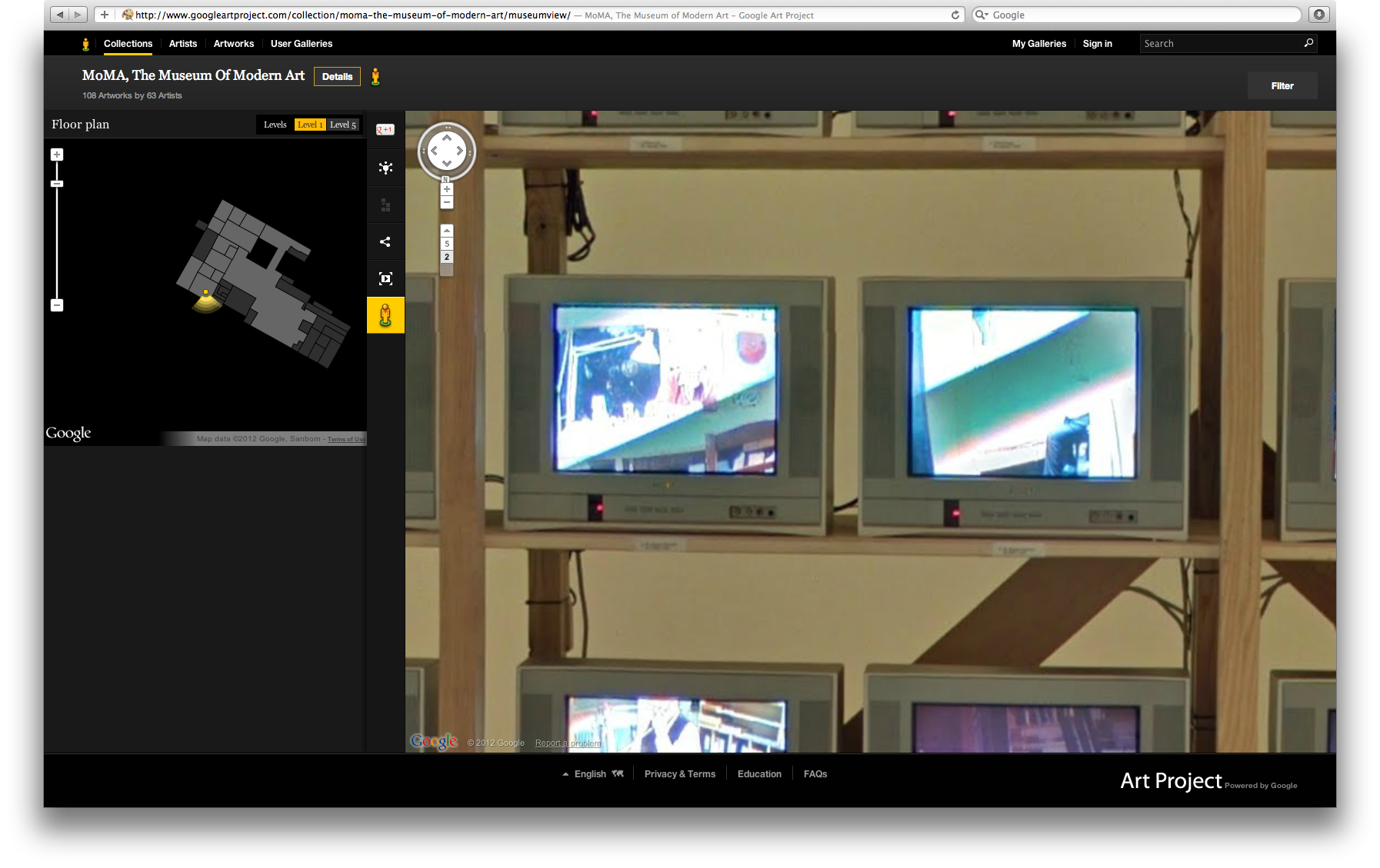The width and height of the screenshot is (1380, 868).
Task: Open the Filter panel
Action: pos(1282,86)
